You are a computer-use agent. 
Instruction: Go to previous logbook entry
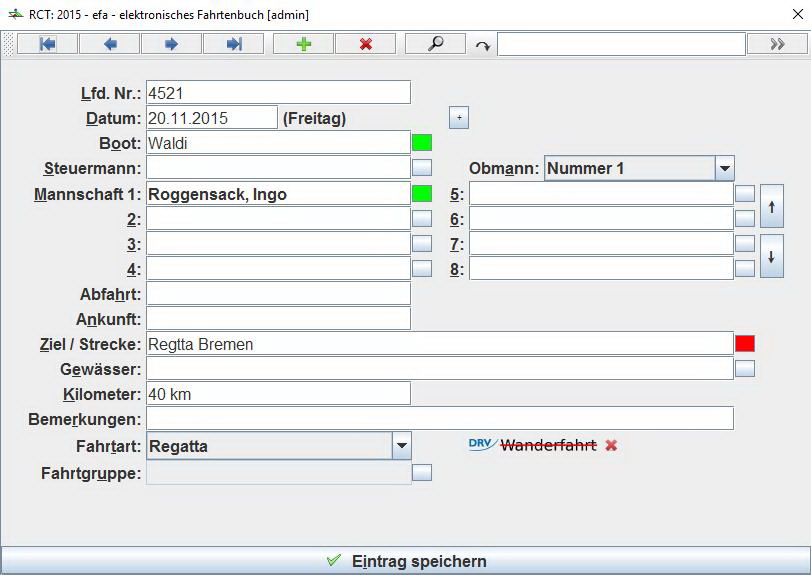point(109,44)
